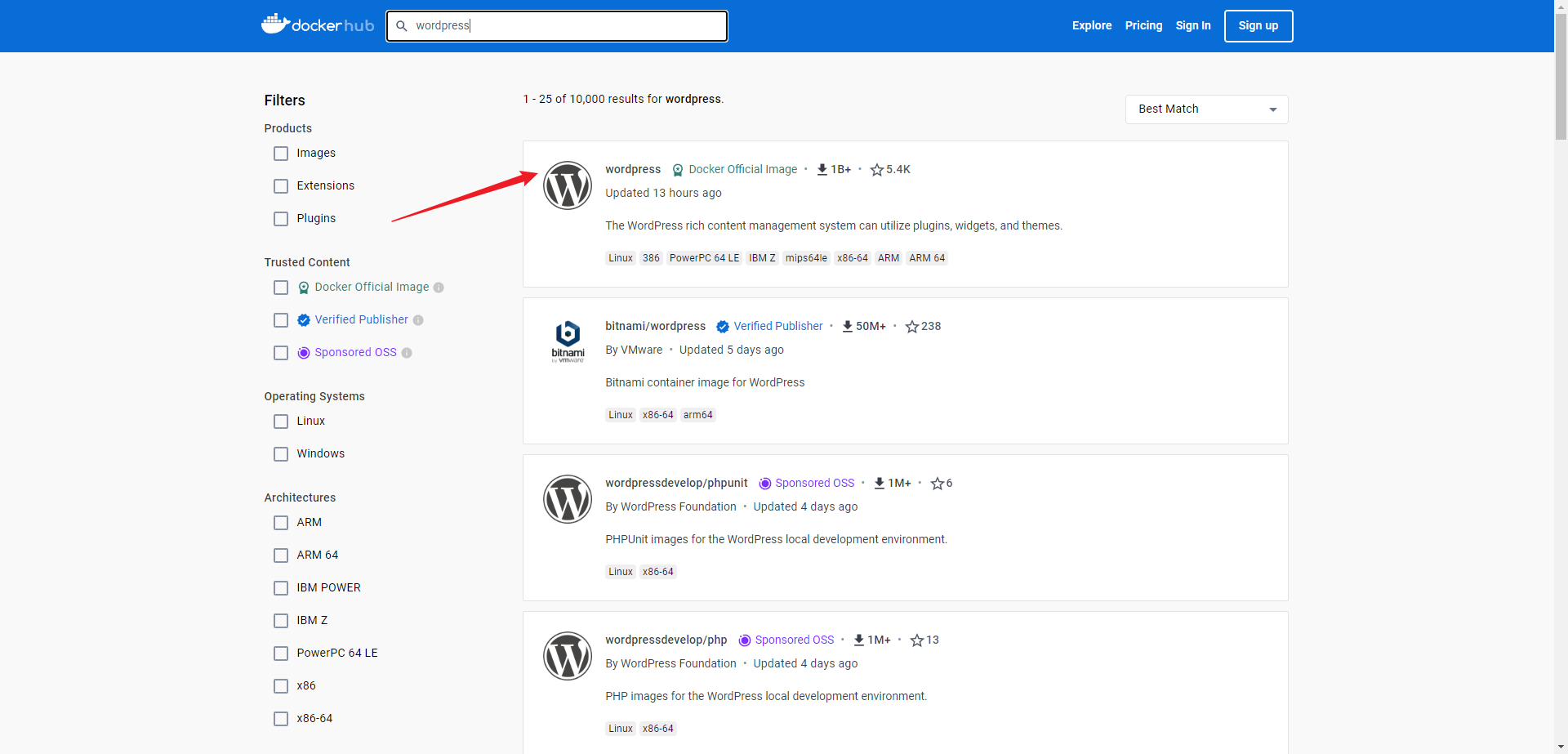Click the download icon next to 50M+
The width and height of the screenshot is (1568, 754).
pyautogui.click(x=848, y=326)
